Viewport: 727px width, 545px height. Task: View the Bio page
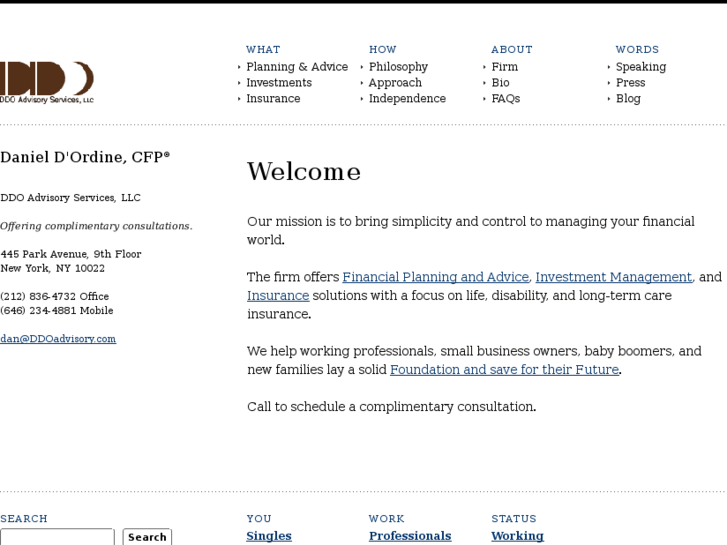[x=500, y=83]
